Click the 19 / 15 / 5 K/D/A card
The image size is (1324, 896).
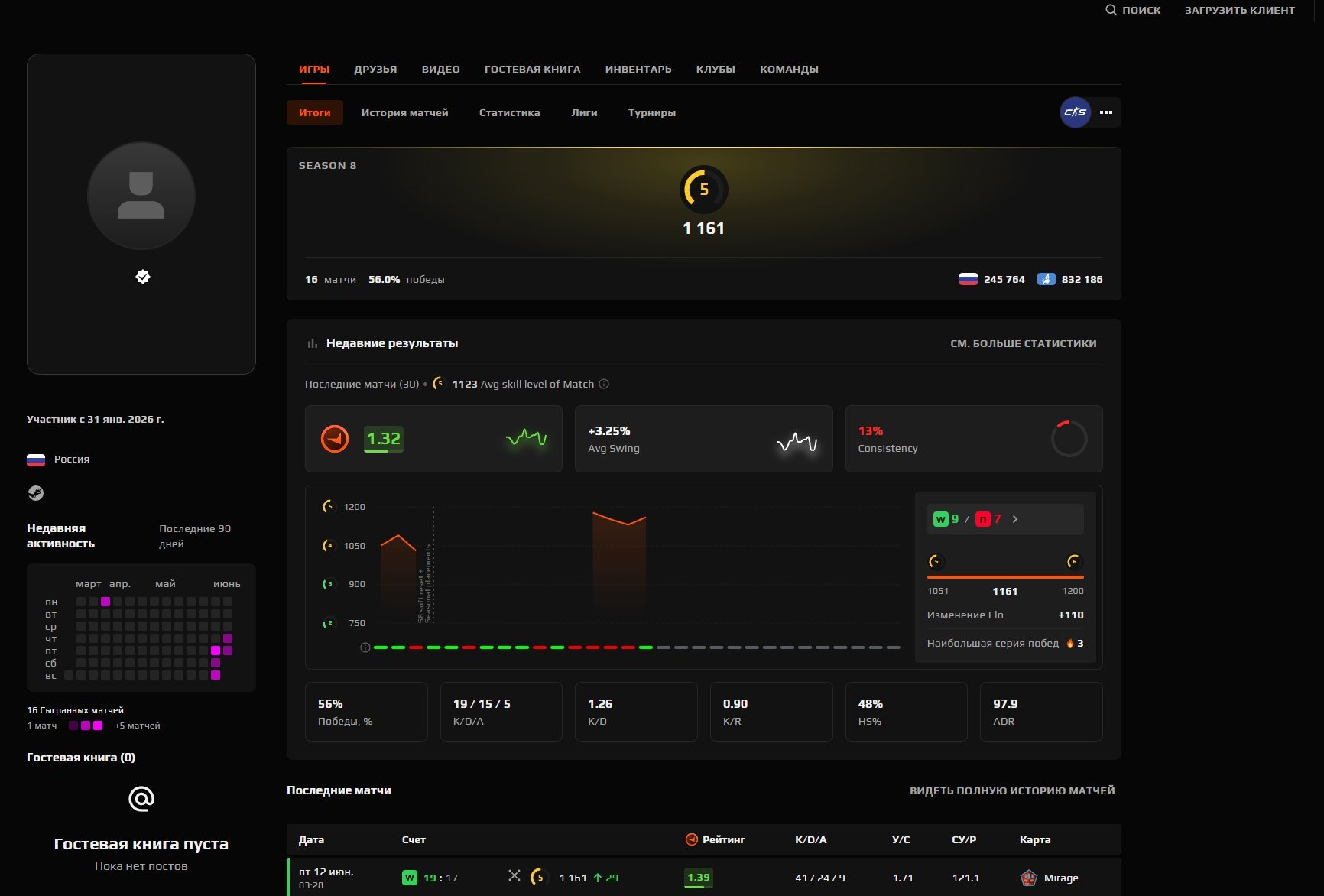tap(501, 712)
